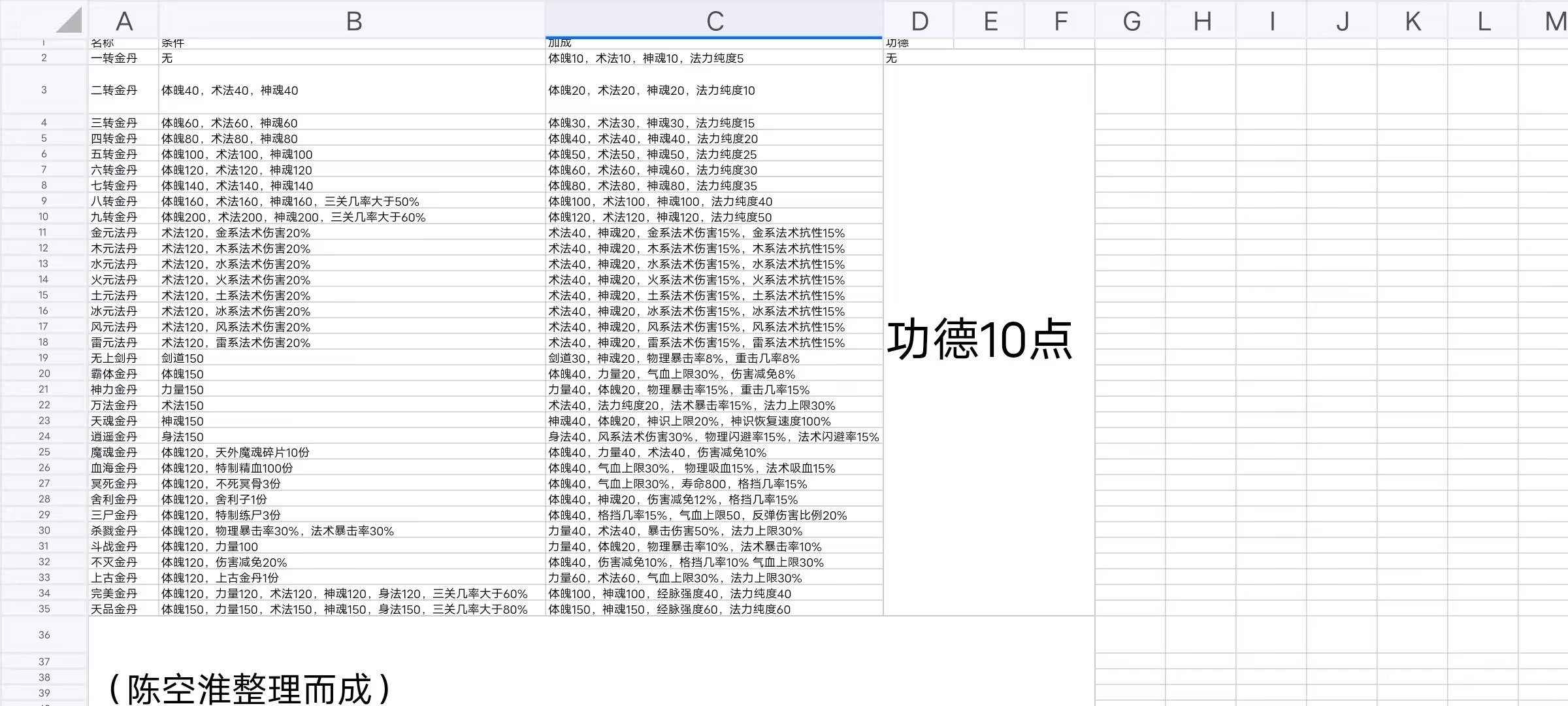Screen dimensions: 1568x706
Task: Click cell '体魄120，术法120，神魂120，法力纯度50'
Action: click(714, 217)
